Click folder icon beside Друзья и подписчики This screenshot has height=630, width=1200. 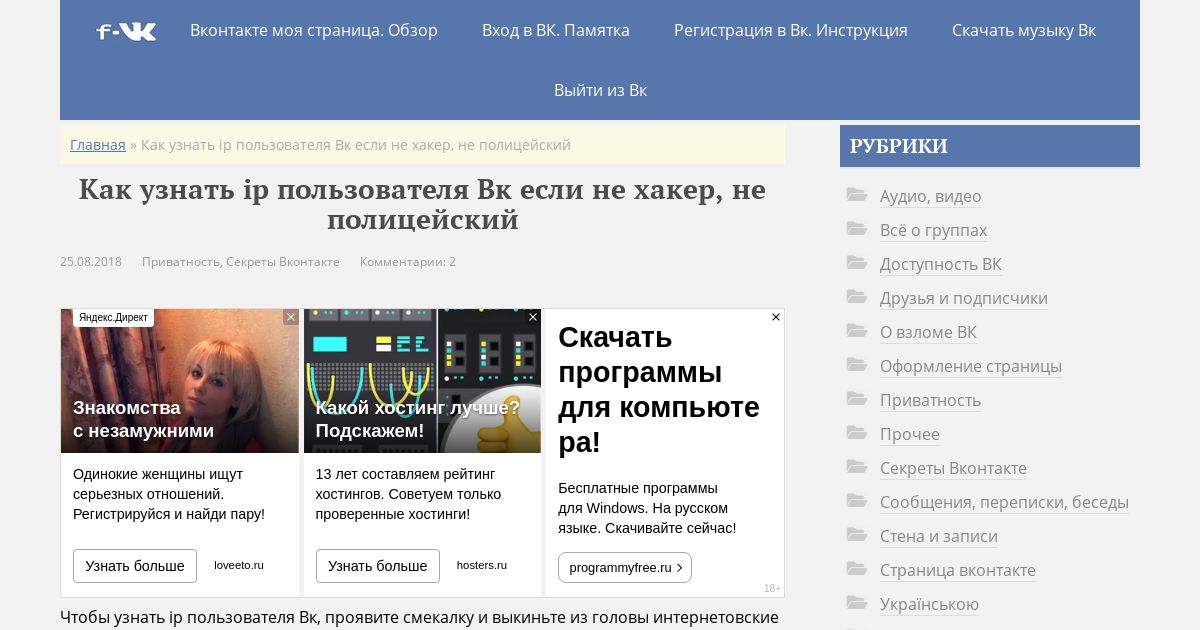[857, 297]
